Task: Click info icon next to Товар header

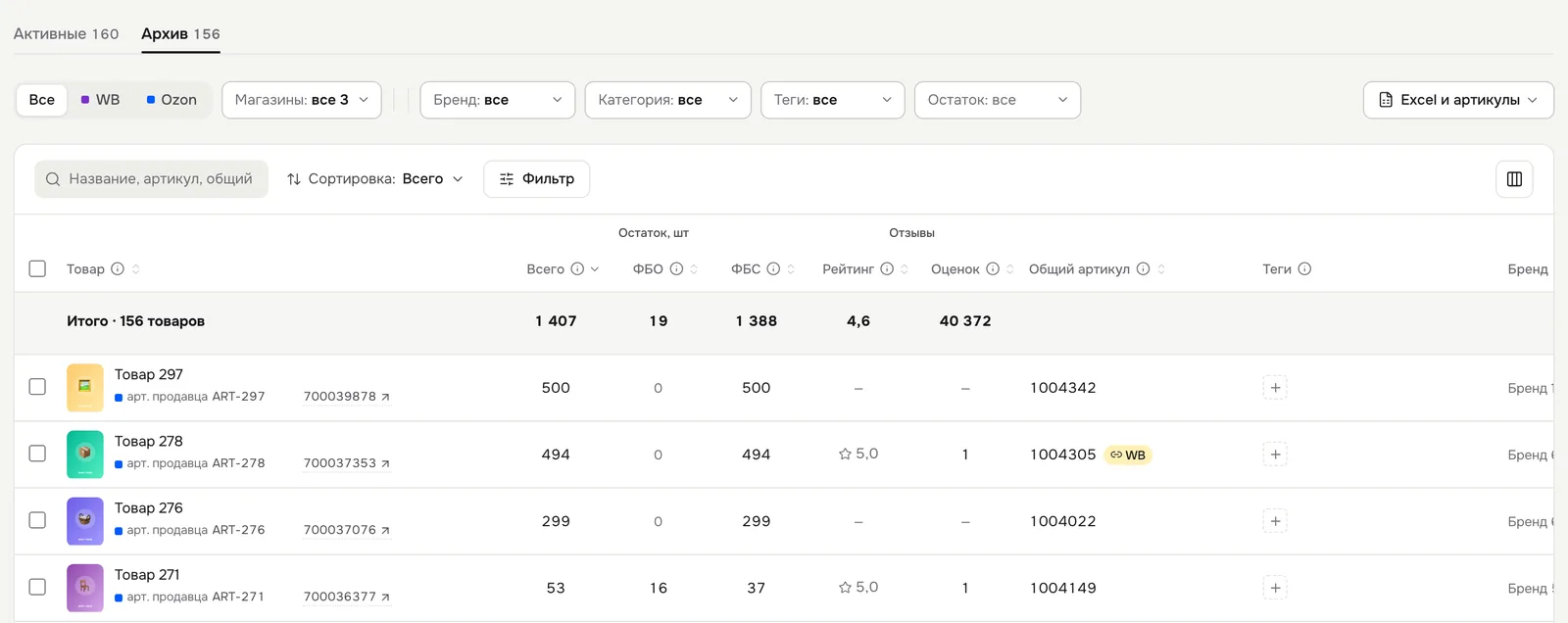Action: 118,269
